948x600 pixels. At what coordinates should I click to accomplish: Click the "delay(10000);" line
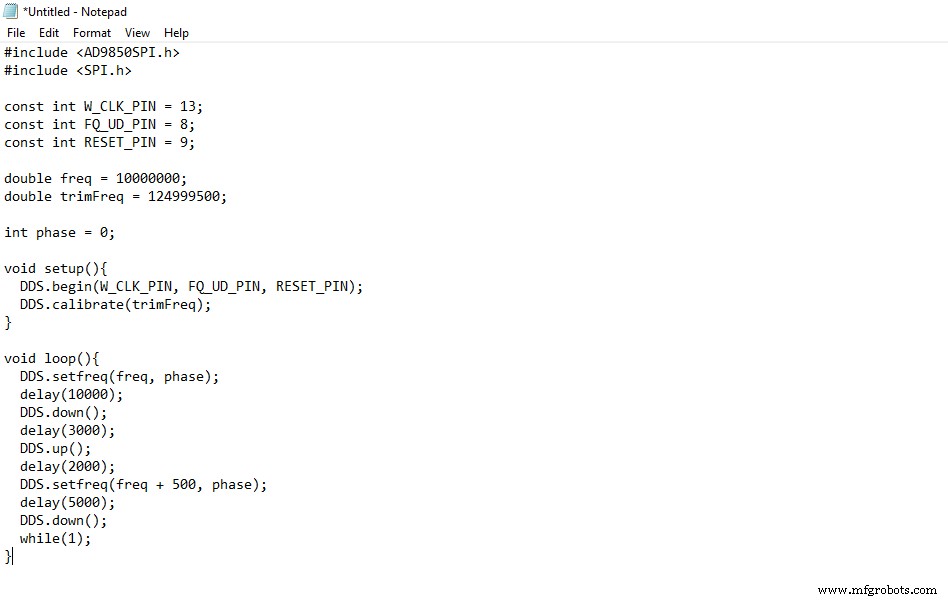(x=72, y=394)
